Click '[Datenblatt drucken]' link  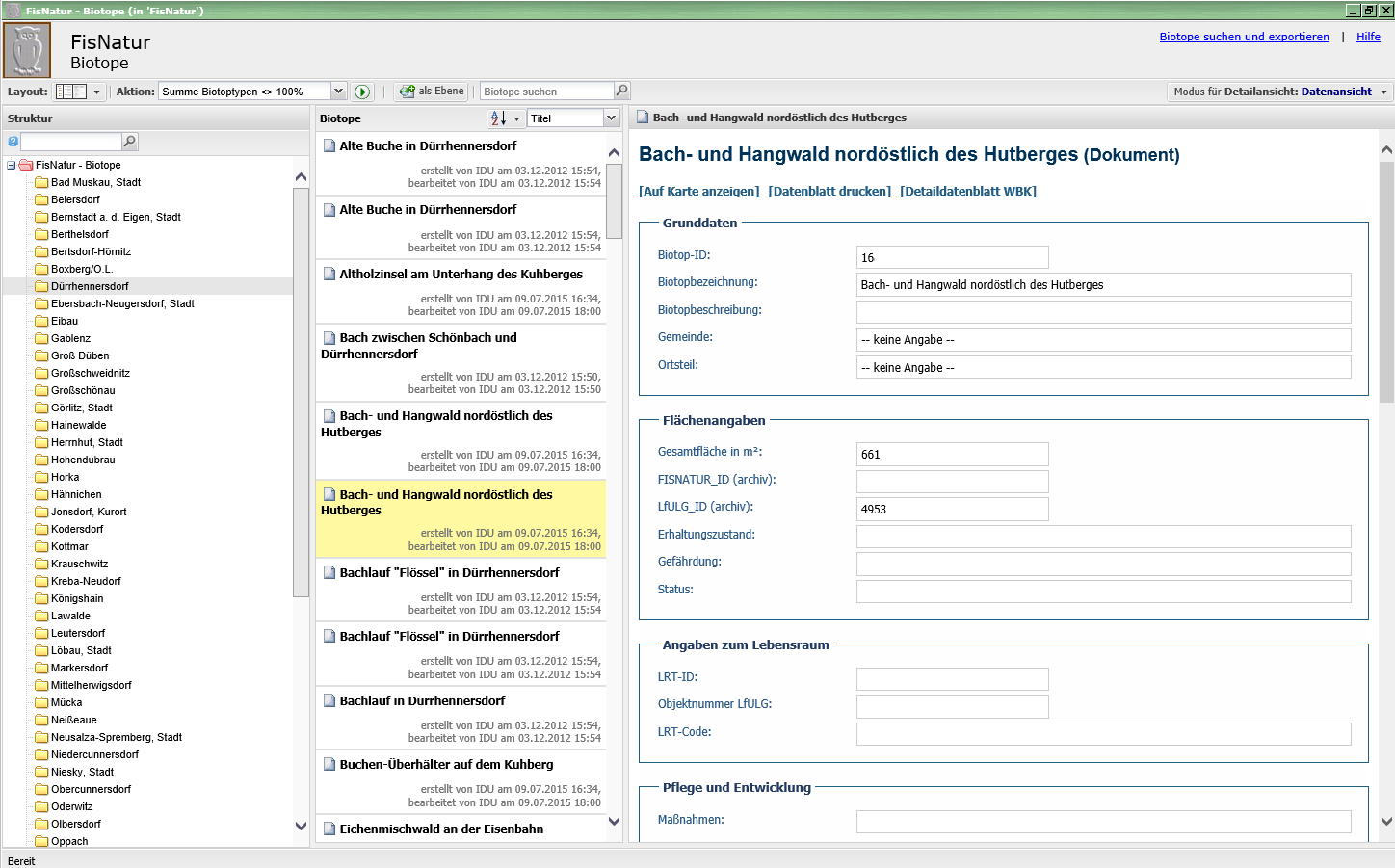point(829,191)
